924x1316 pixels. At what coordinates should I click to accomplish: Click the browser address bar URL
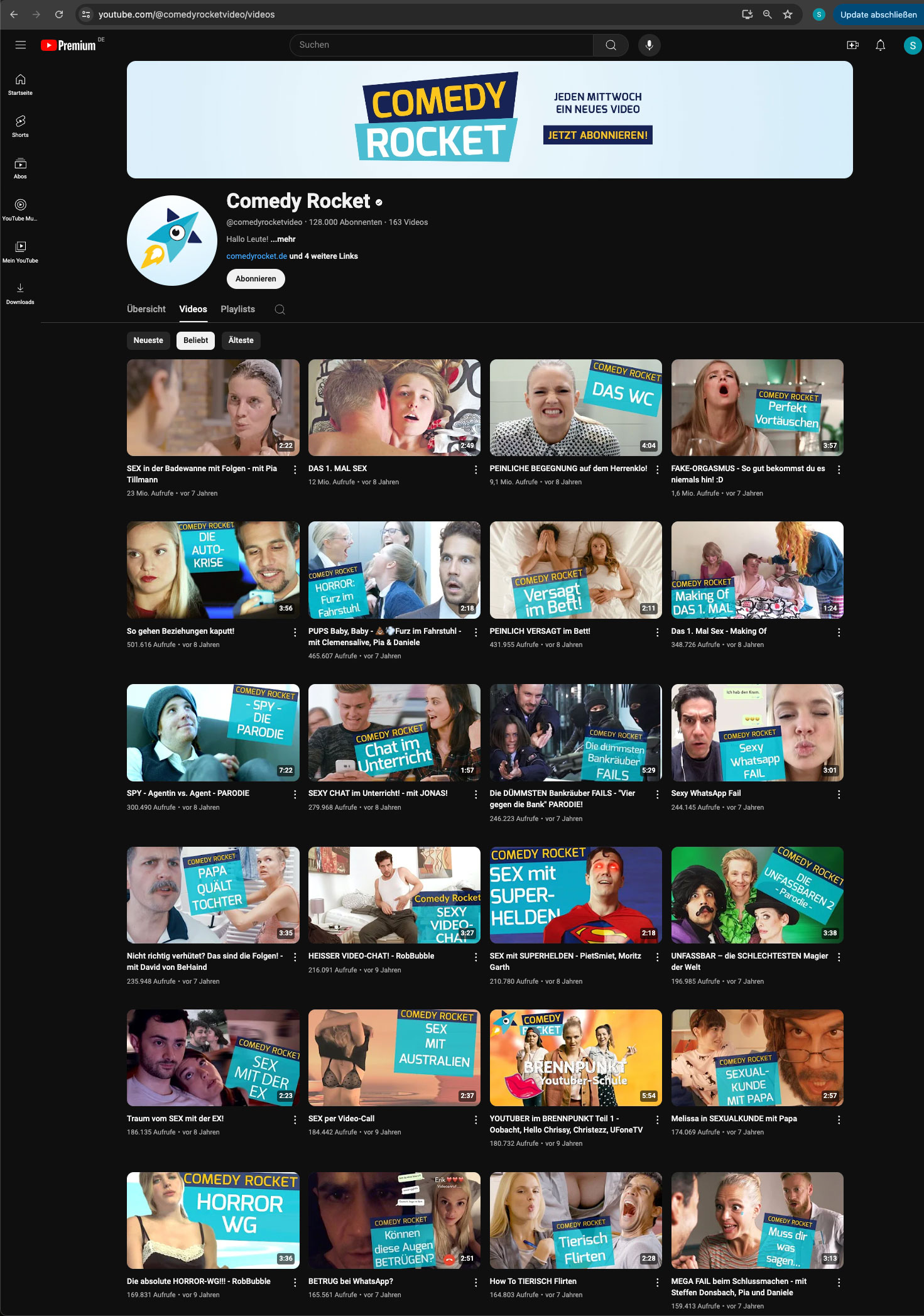(187, 14)
